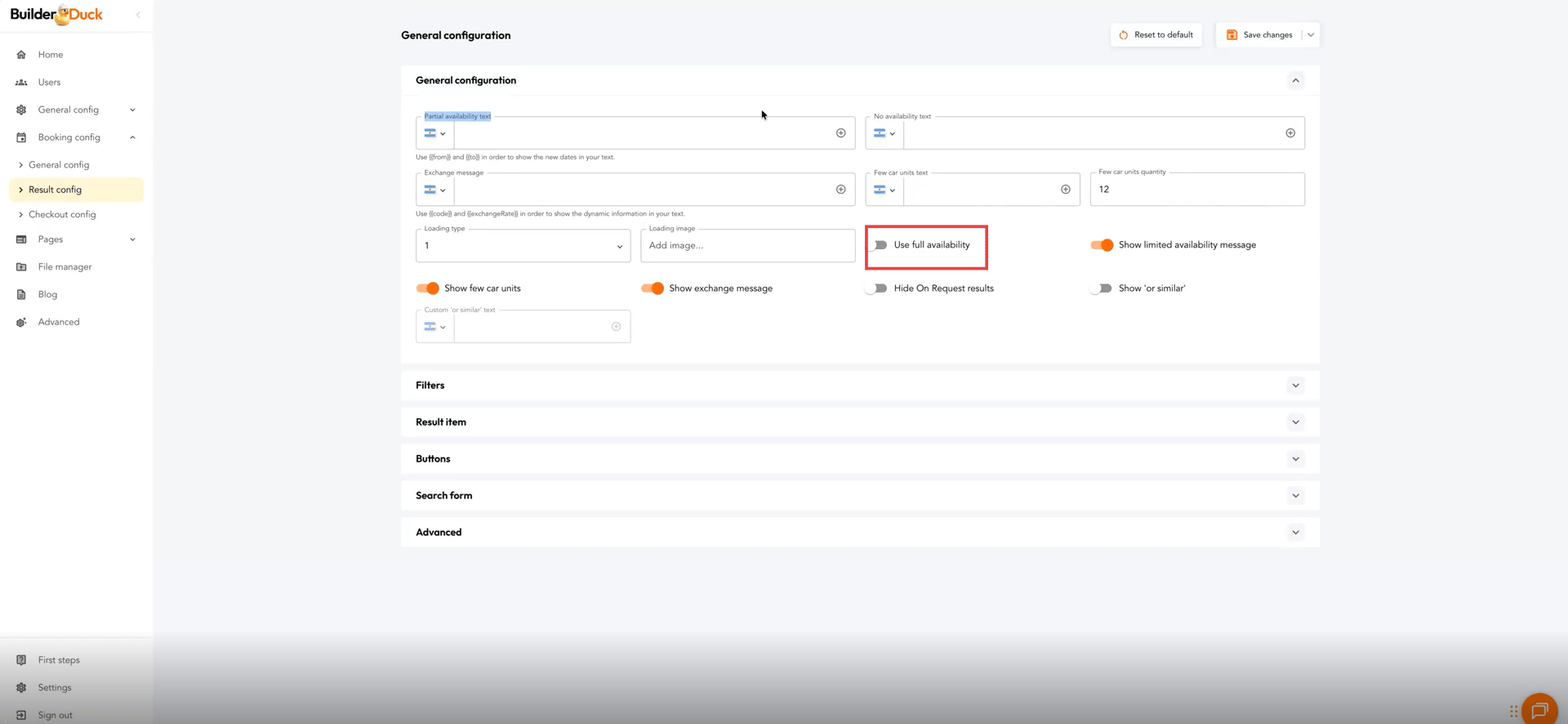
Task: Enable Use full availability toggle
Action: [879, 245]
